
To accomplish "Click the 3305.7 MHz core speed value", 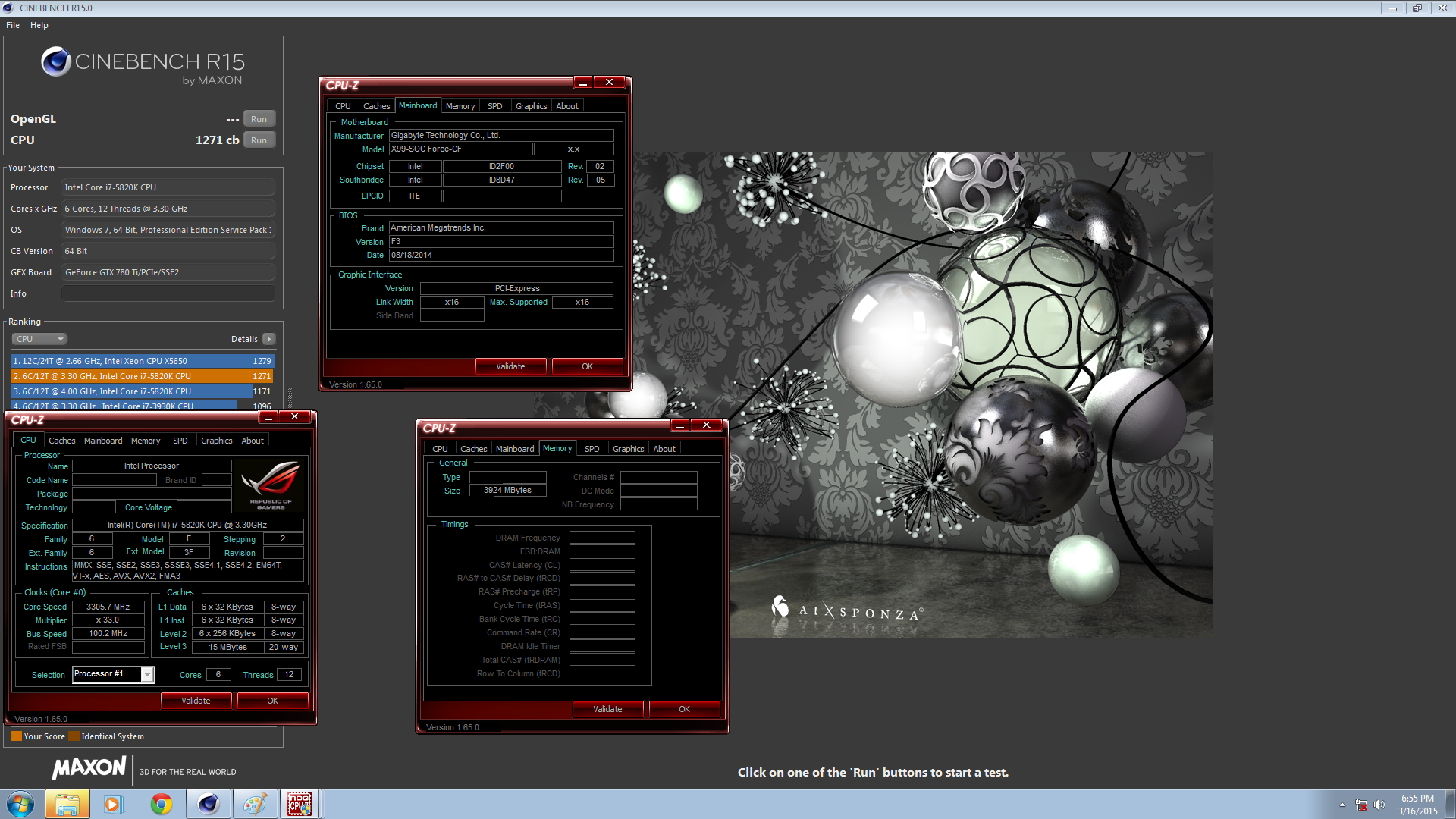I will pos(108,607).
